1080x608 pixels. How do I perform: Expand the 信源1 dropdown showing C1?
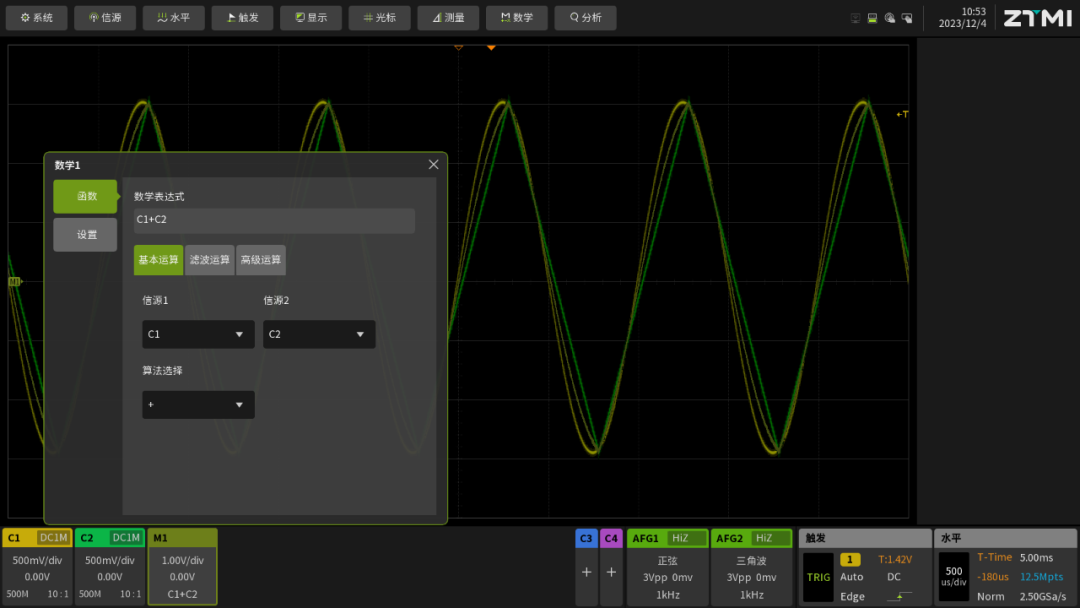(x=198, y=334)
